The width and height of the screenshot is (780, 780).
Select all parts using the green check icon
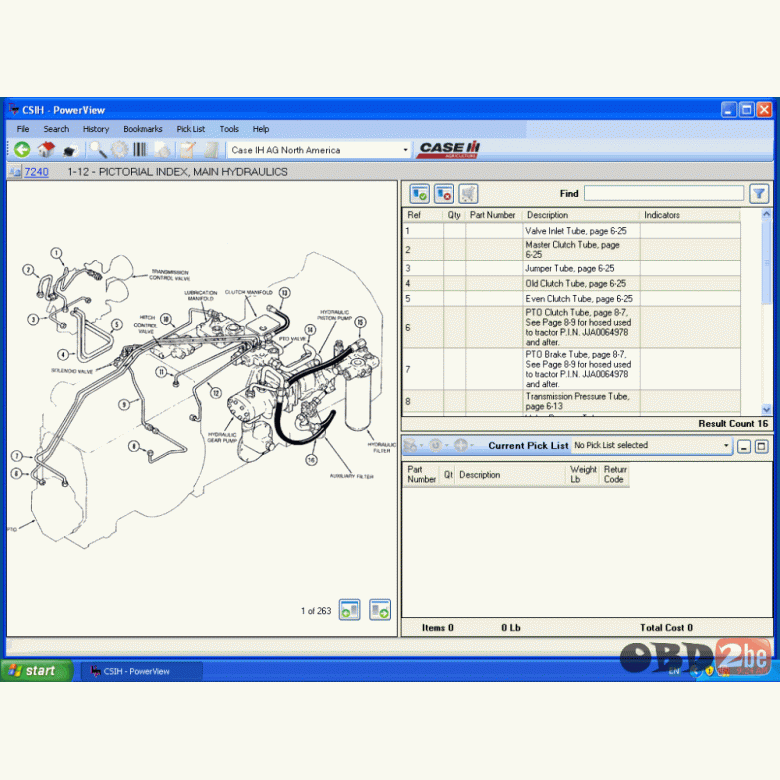pos(419,194)
